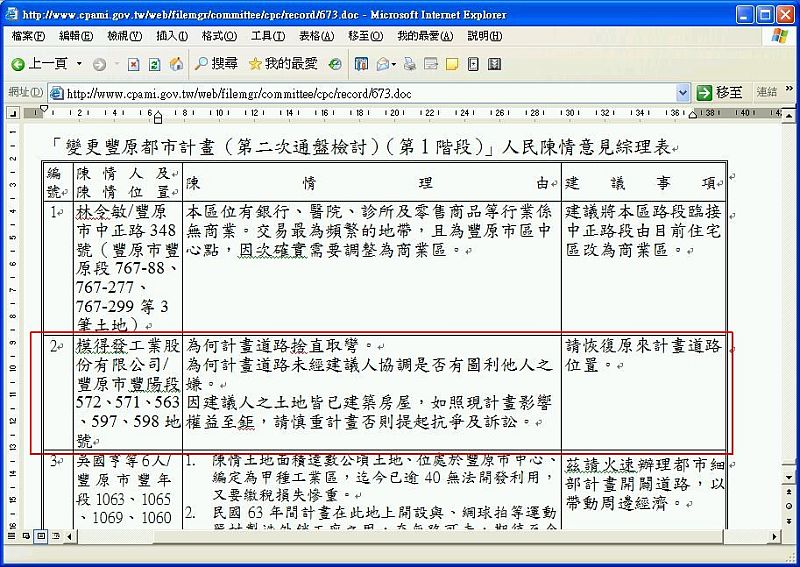Viewport: 800px width, 567px height.
Task: Click the Windows flag logo at menu bar end
Action: [x=779, y=36]
